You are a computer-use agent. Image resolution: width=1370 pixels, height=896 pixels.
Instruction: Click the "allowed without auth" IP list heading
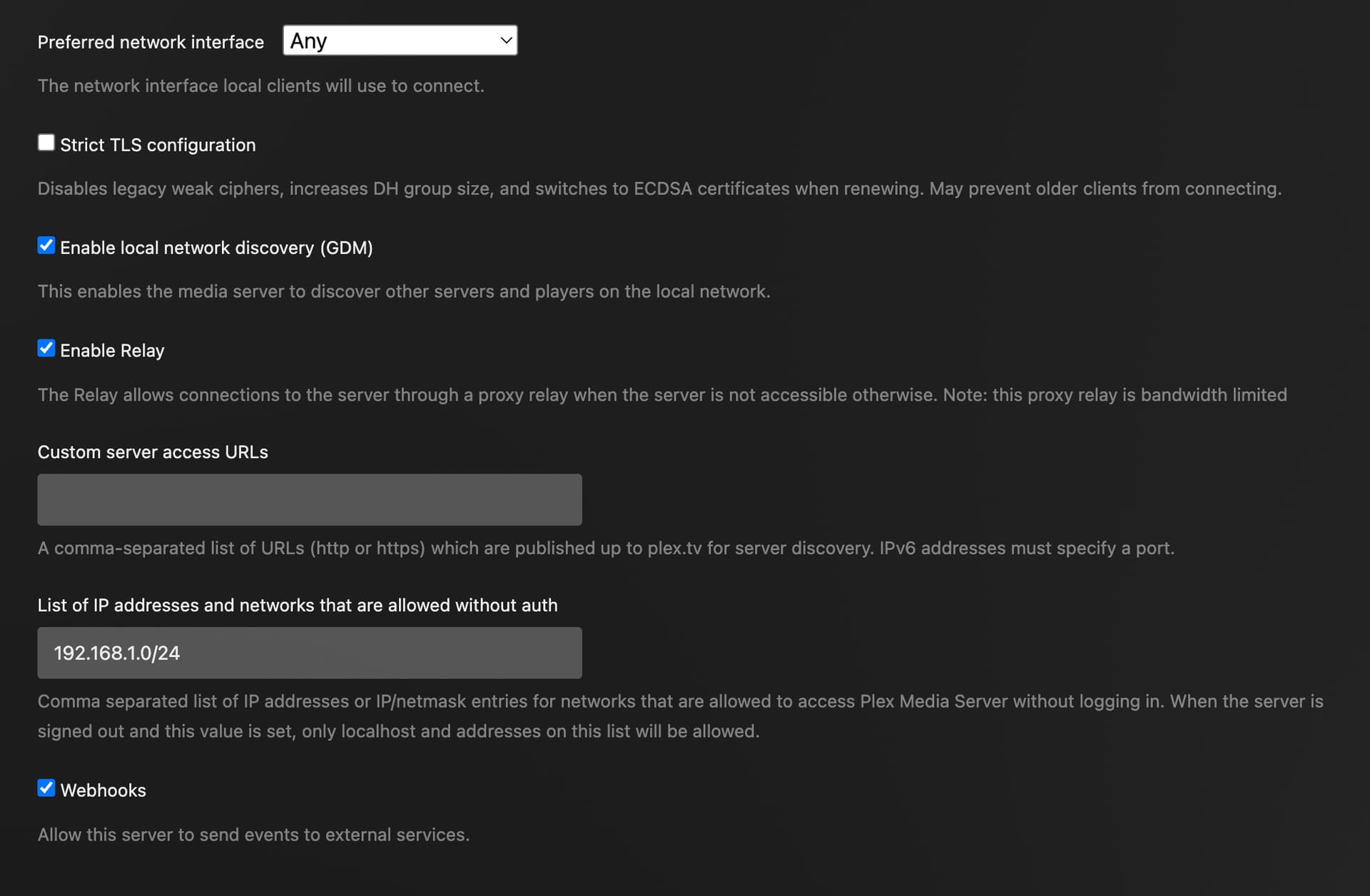(298, 605)
